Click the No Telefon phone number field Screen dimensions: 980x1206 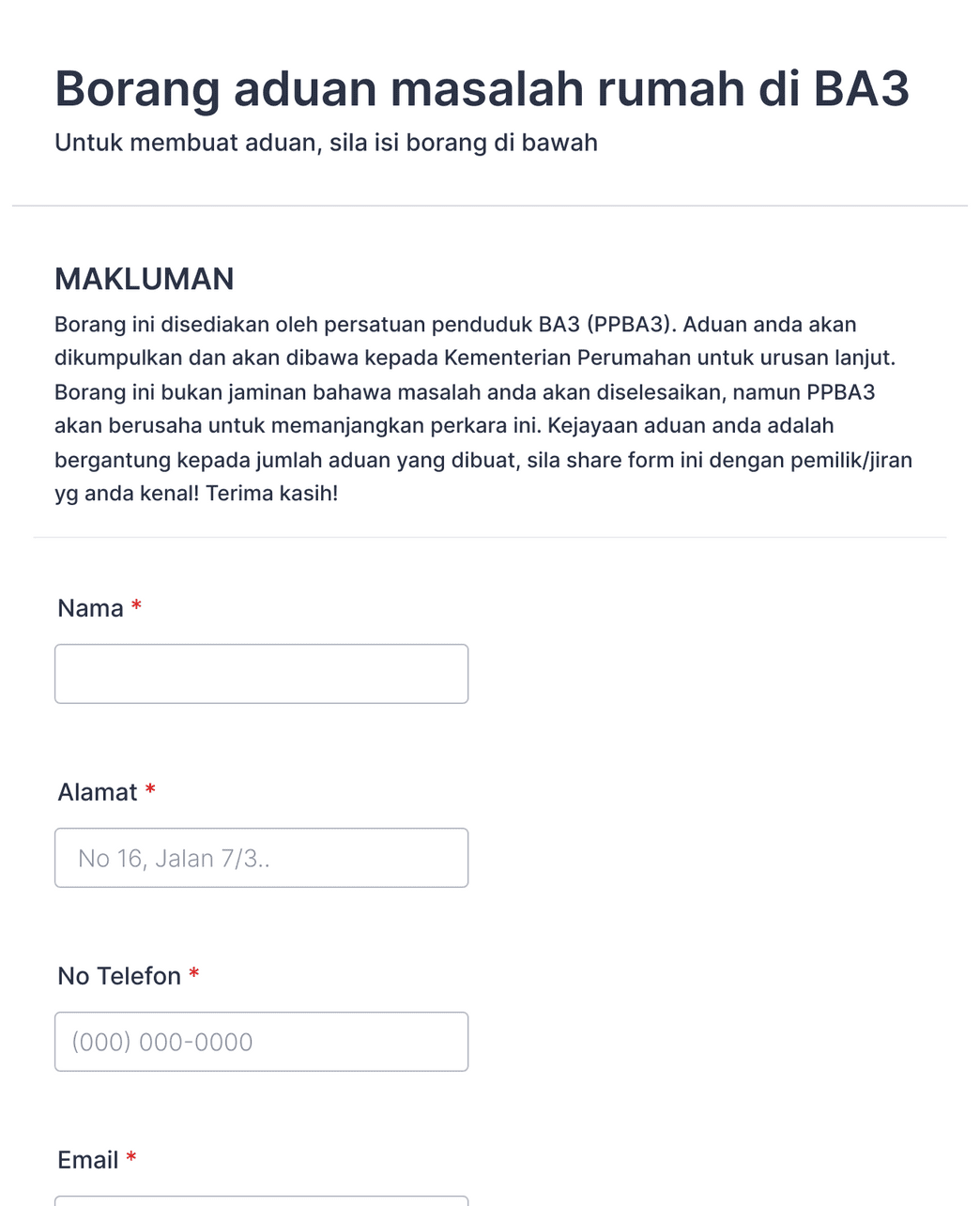[x=261, y=1041]
